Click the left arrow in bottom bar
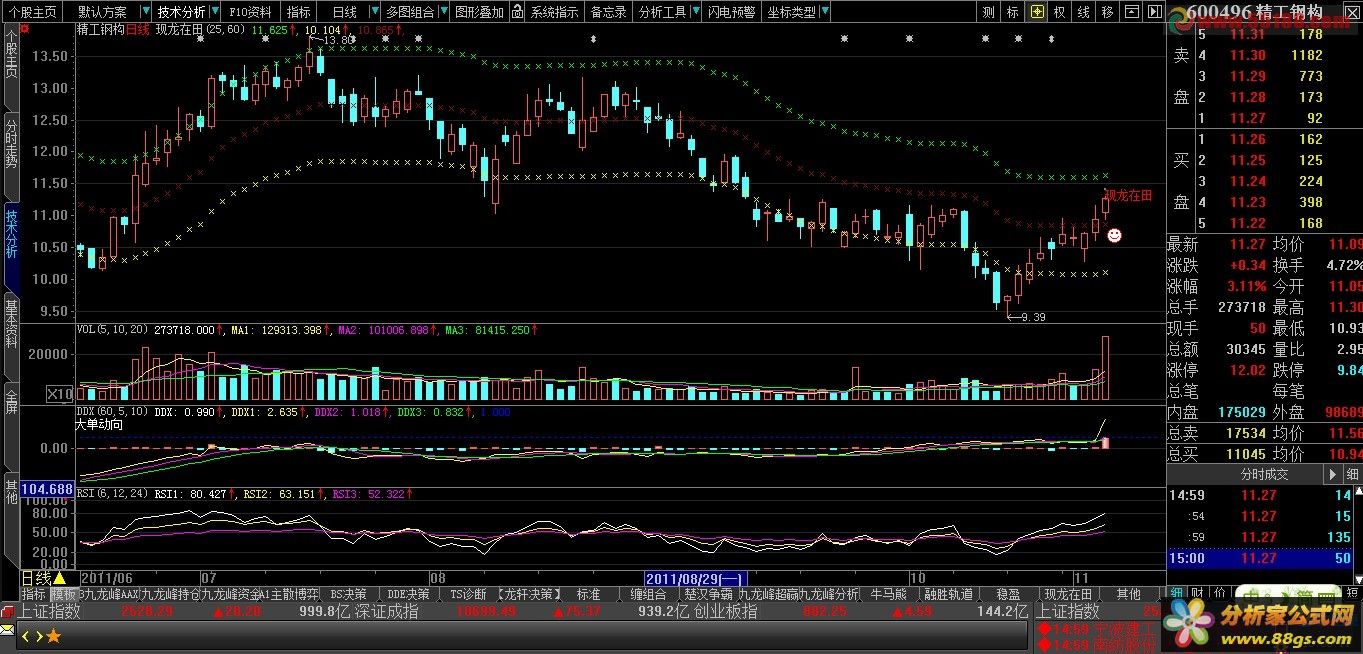The width and height of the screenshot is (1363, 654). [x=26, y=635]
